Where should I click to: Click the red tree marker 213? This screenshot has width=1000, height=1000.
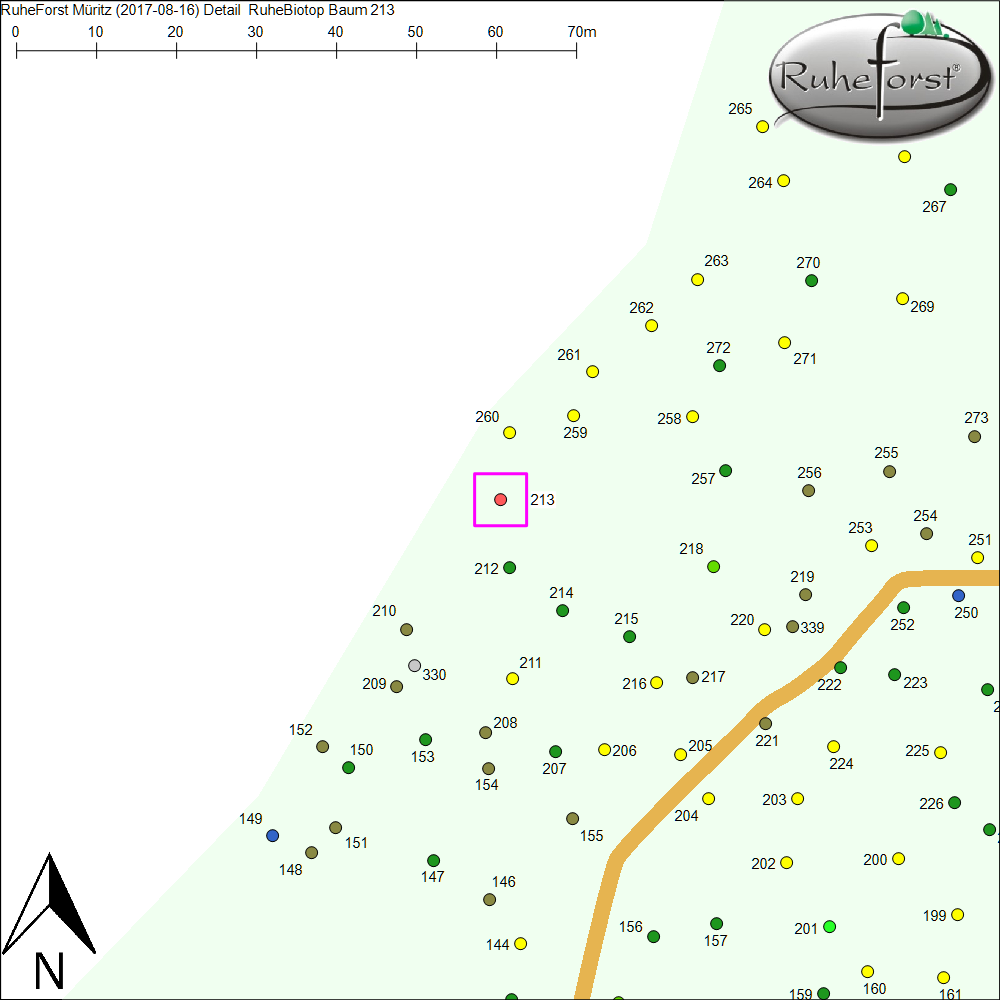[x=501, y=499]
